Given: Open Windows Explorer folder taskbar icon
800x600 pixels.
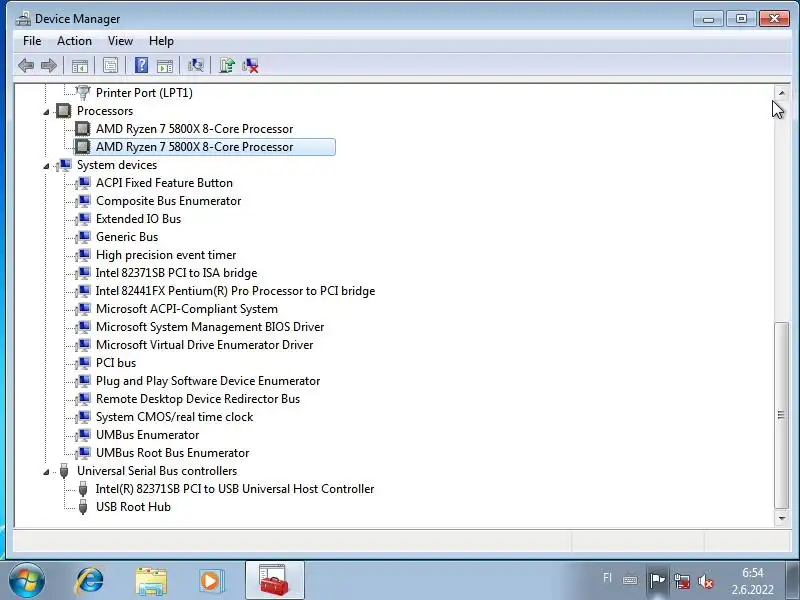Looking at the screenshot, I should click(x=151, y=581).
